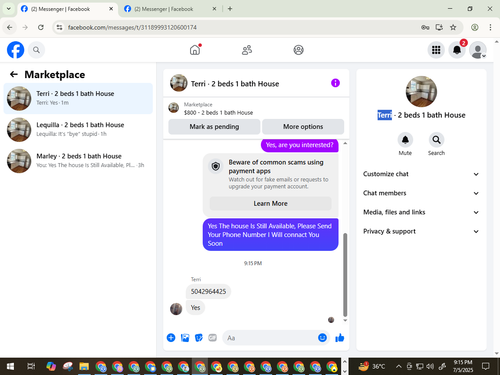
Task: Open the Facebook logo home link
Action: pyautogui.click(x=16, y=50)
